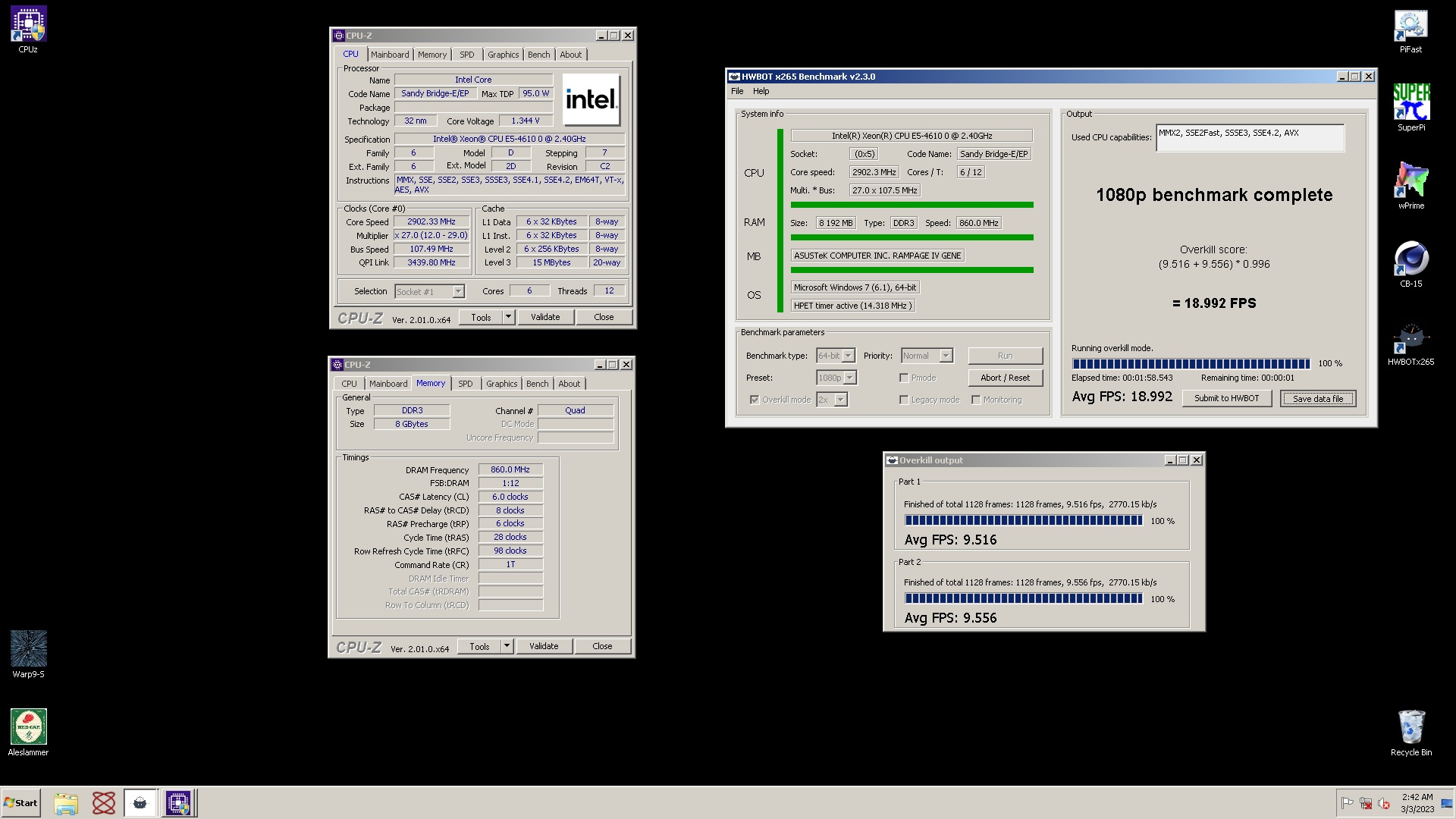Open About tab in lower CPU-Z
The width and height of the screenshot is (1456, 819).
570,384
